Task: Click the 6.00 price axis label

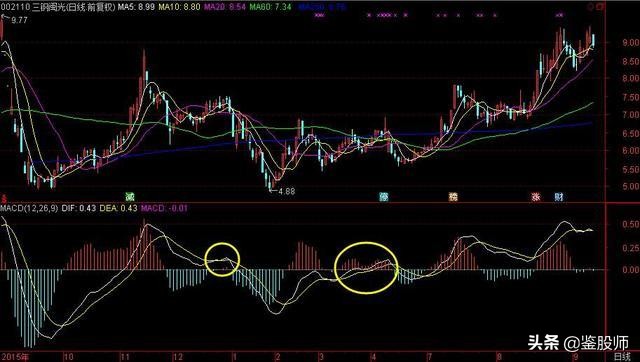Action: click(x=631, y=150)
